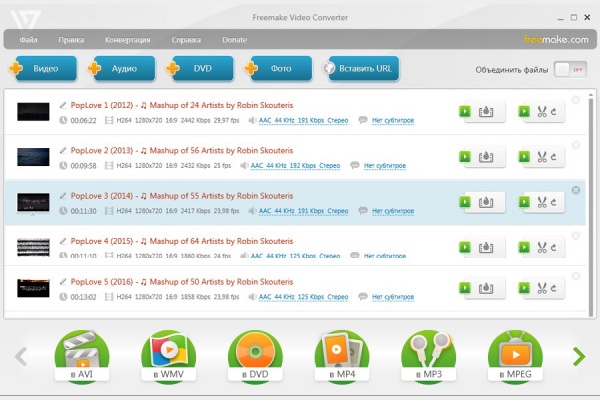The height and width of the screenshot is (400, 600).
Task: Select the PopLove 1 (2012) video thumbnail
Action: point(33,111)
